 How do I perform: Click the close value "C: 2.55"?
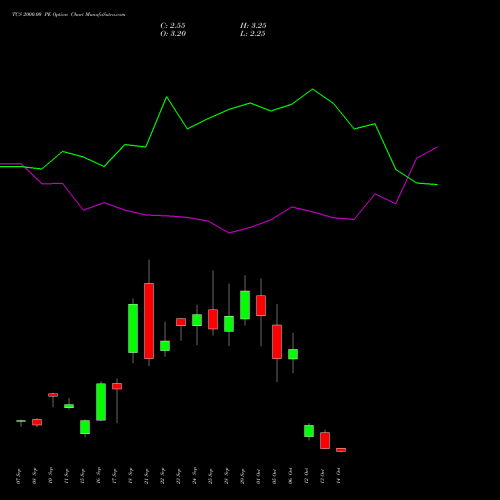173,26
